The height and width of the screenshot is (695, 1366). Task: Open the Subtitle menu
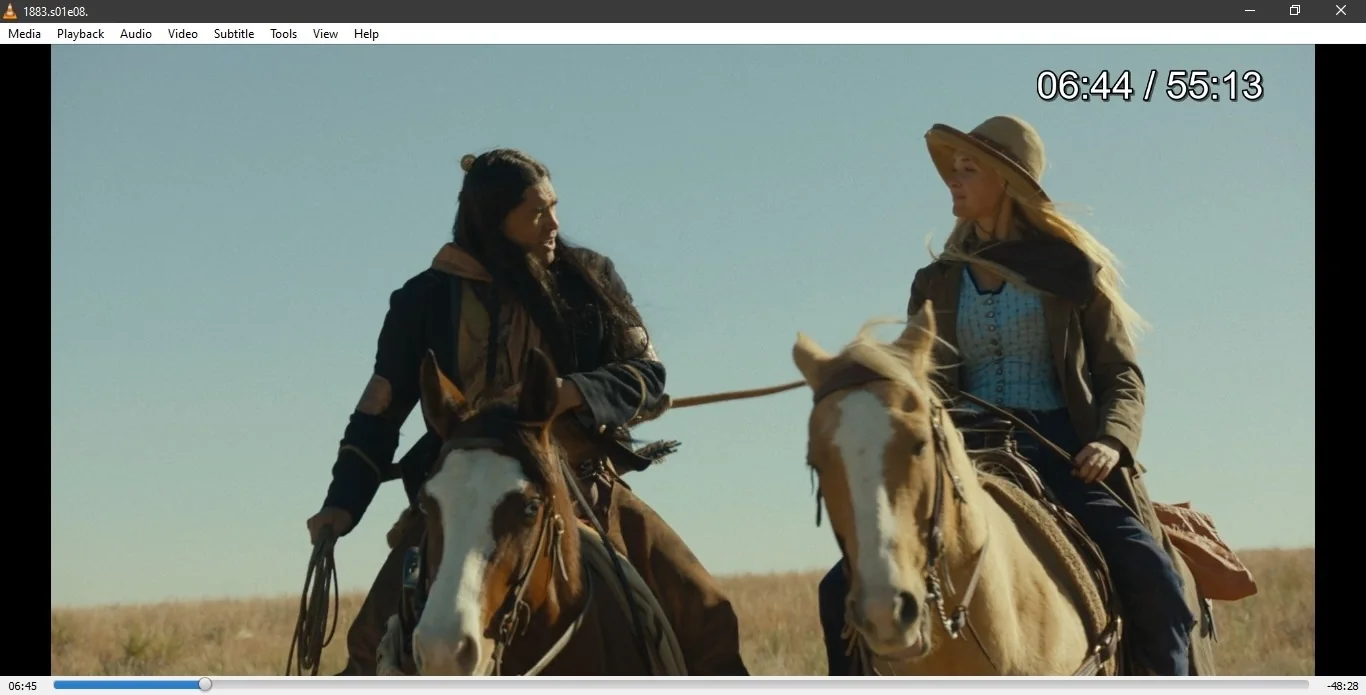[234, 34]
